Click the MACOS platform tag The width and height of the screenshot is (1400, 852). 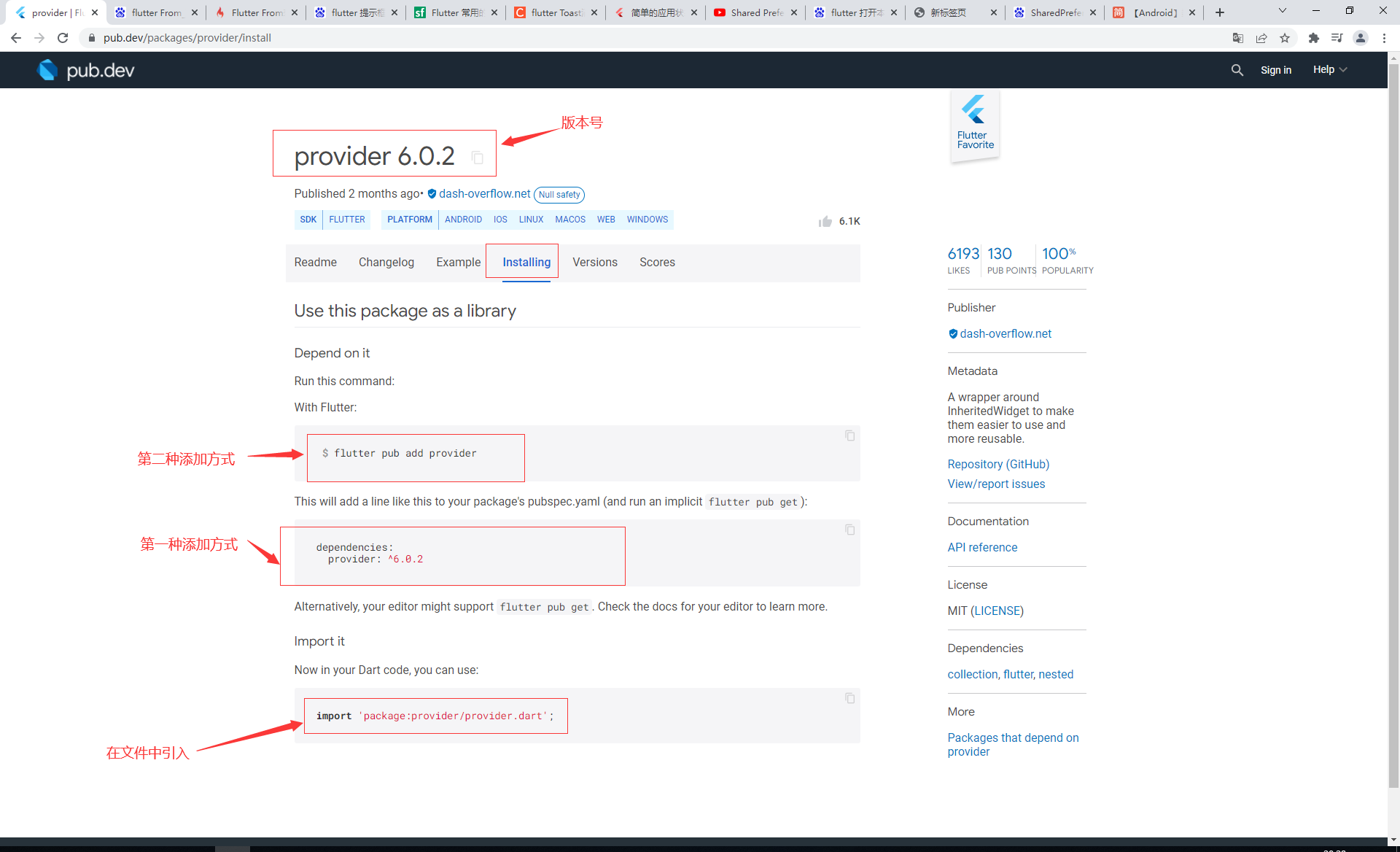click(570, 220)
